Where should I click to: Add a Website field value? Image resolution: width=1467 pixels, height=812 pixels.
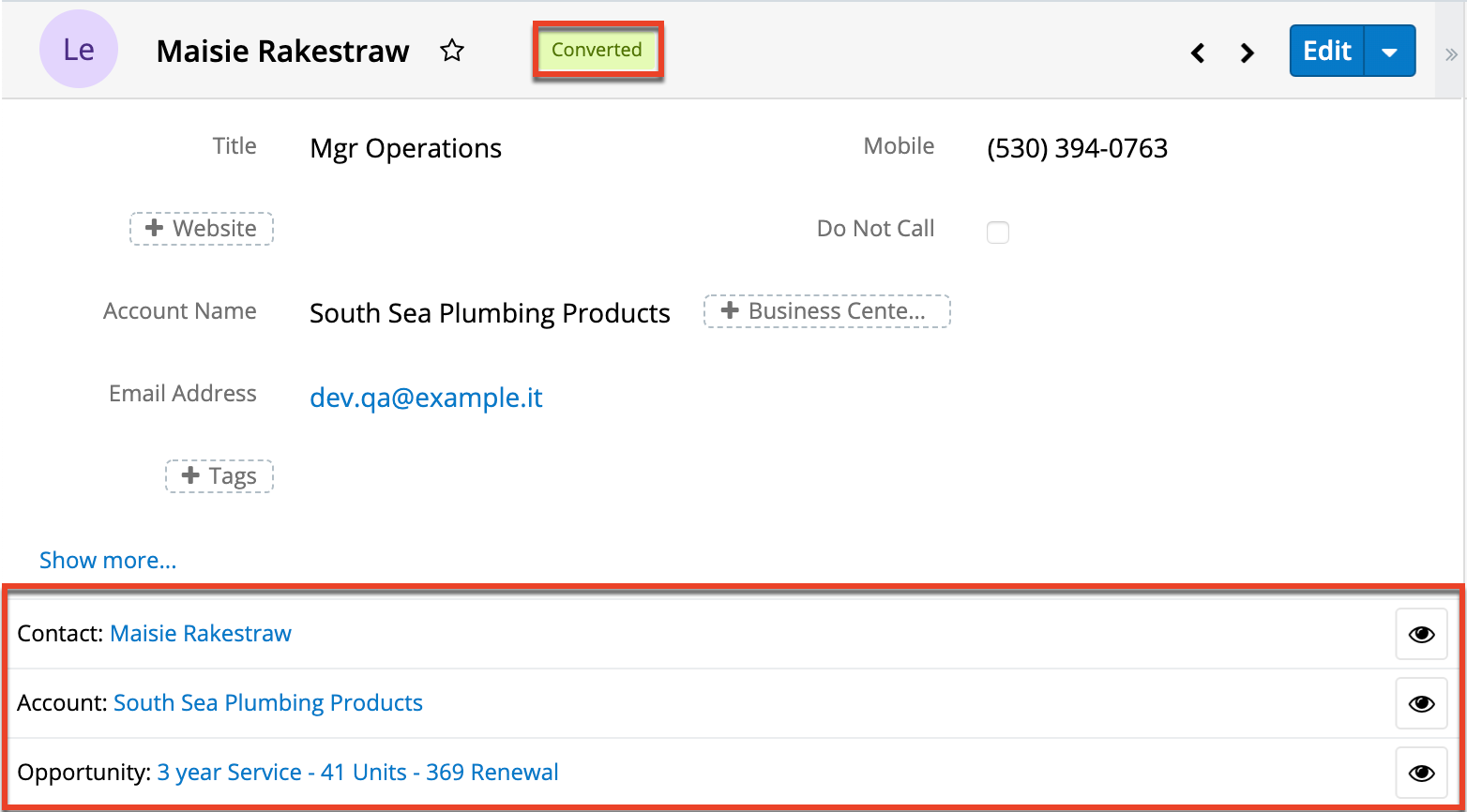[x=202, y=229]
